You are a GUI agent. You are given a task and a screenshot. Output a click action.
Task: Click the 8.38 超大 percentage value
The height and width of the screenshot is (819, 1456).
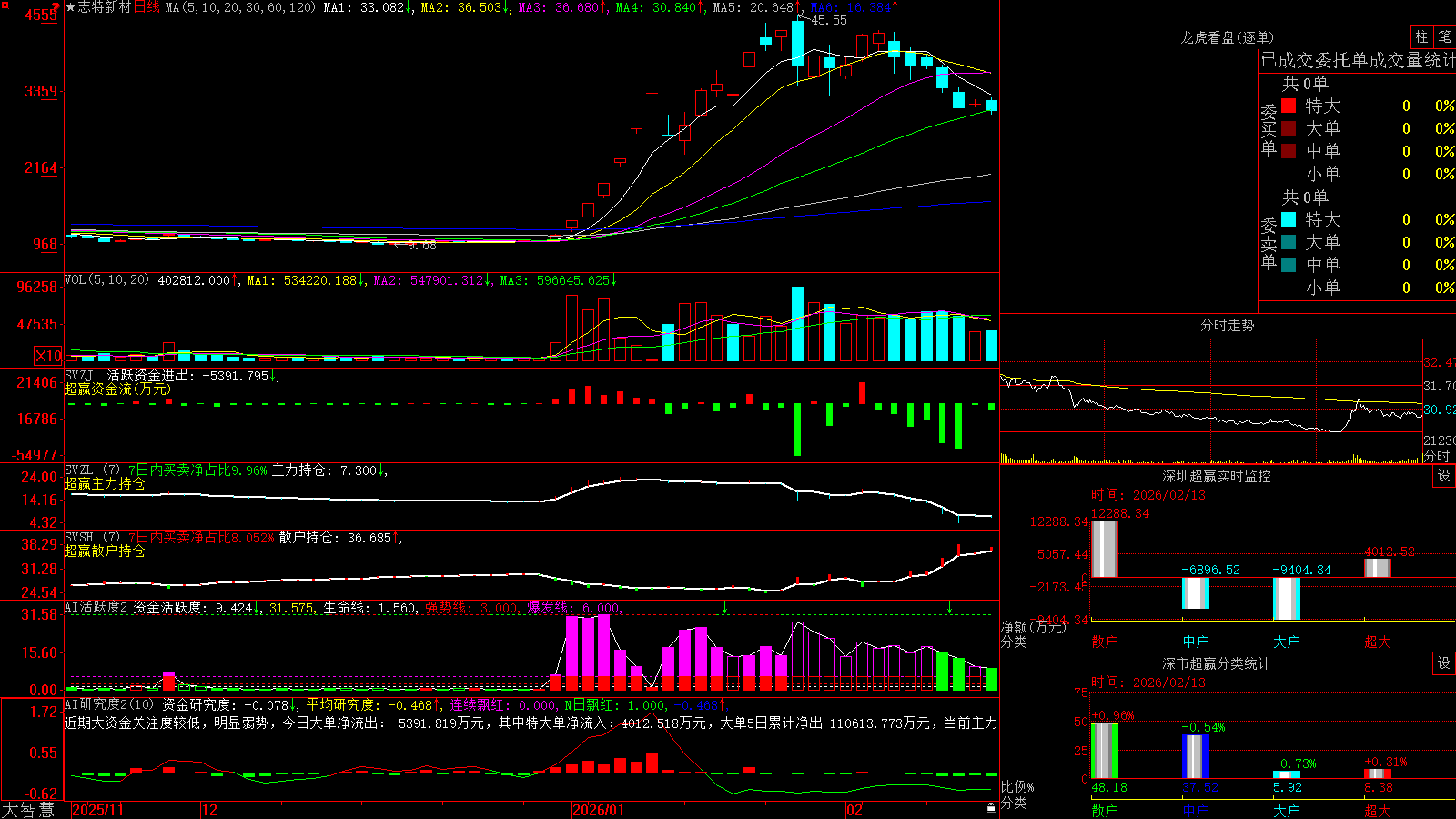[x=1379, y=787]
